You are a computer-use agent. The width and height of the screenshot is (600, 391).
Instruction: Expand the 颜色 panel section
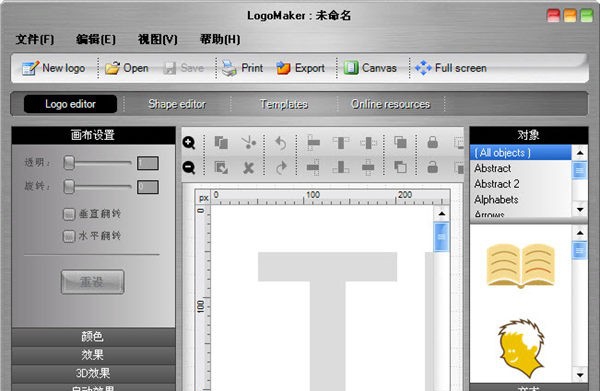(93, 337)
